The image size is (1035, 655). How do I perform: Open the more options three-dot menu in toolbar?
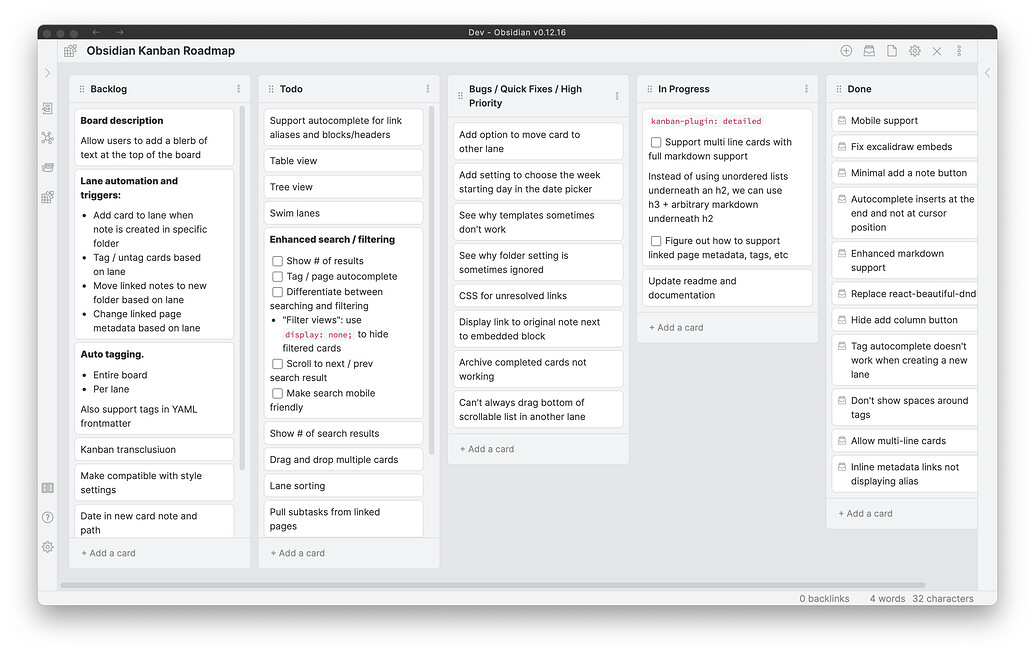point(959,51)
